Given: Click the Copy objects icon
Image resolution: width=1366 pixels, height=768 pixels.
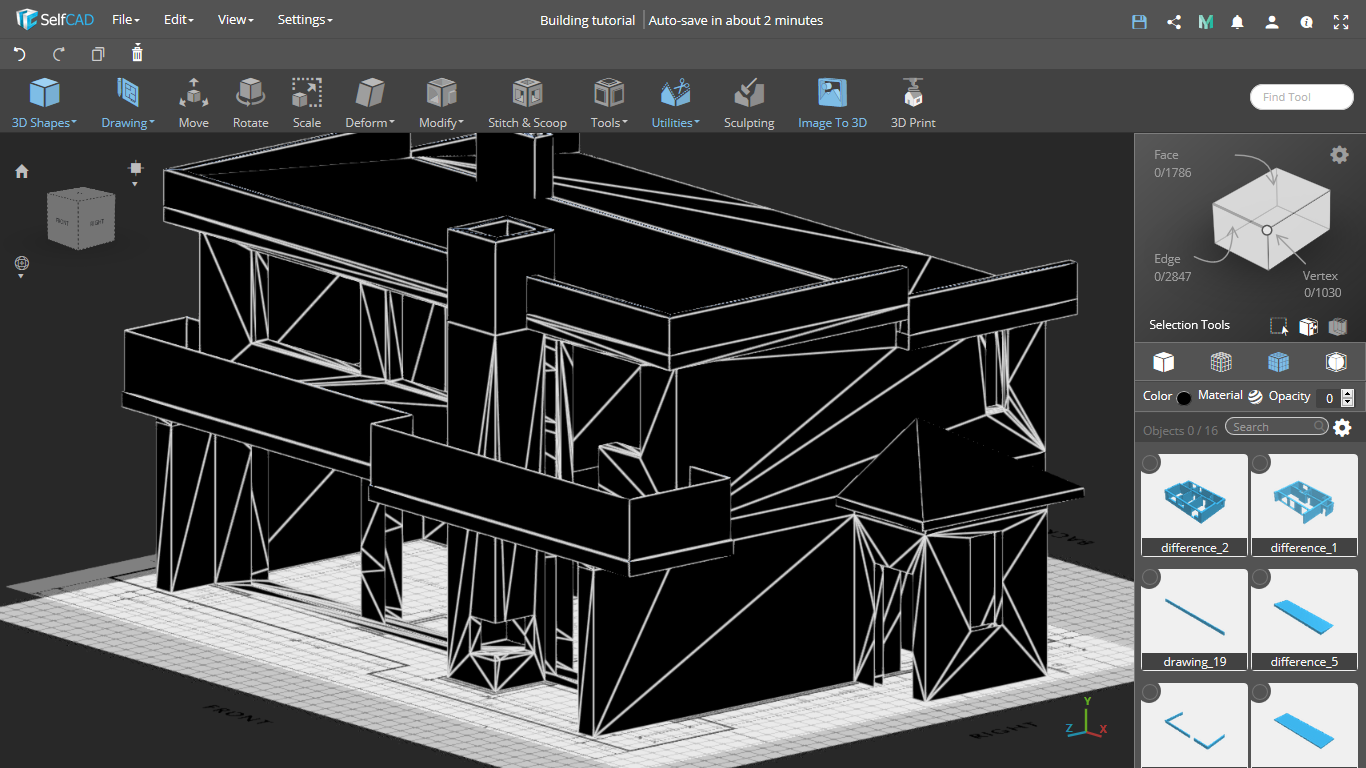Looking at the screenshot, I should [x=98, y=54].
